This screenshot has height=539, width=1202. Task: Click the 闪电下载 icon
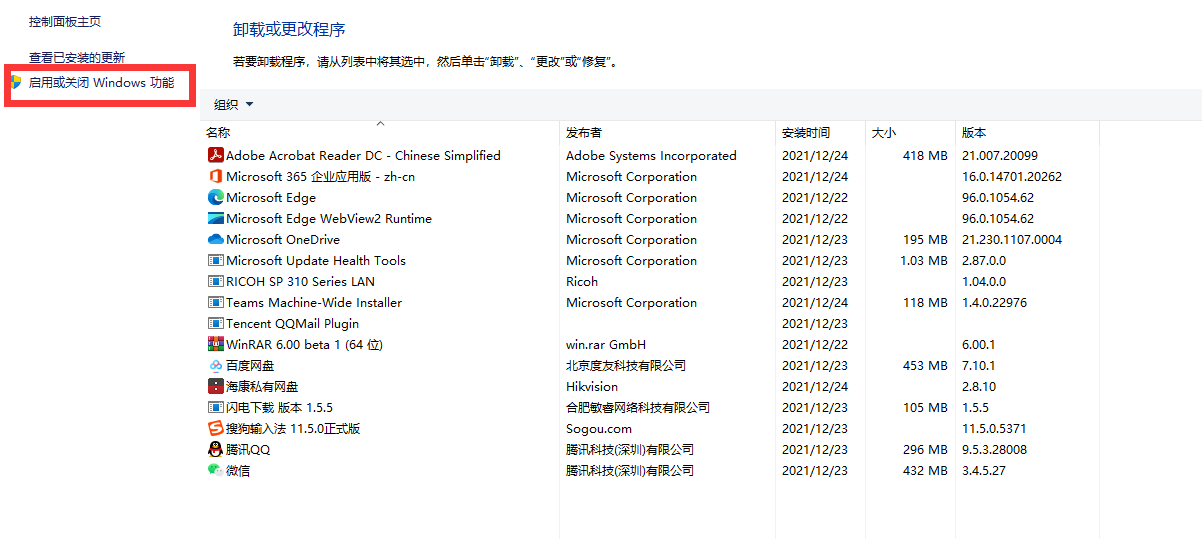coord(215,407)
